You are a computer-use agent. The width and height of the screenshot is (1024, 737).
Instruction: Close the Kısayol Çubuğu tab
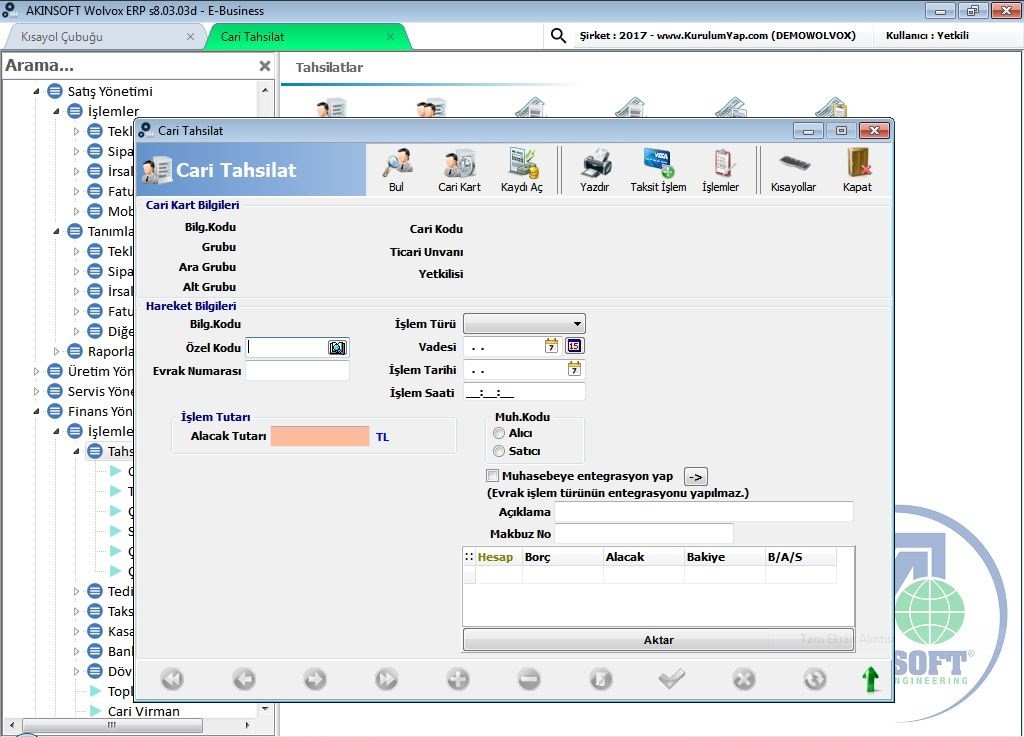coord(190,37)
